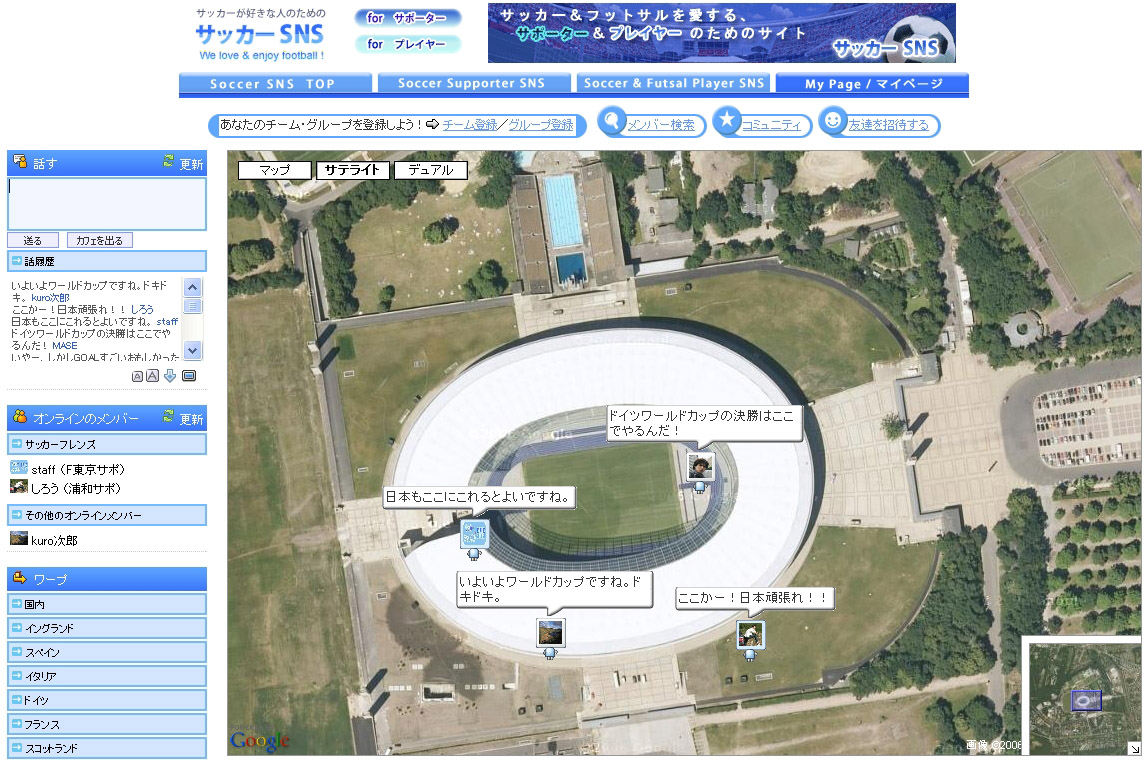Click staff avatar marker on stadium map
The image size is (1147, 763).
point(474,534)
